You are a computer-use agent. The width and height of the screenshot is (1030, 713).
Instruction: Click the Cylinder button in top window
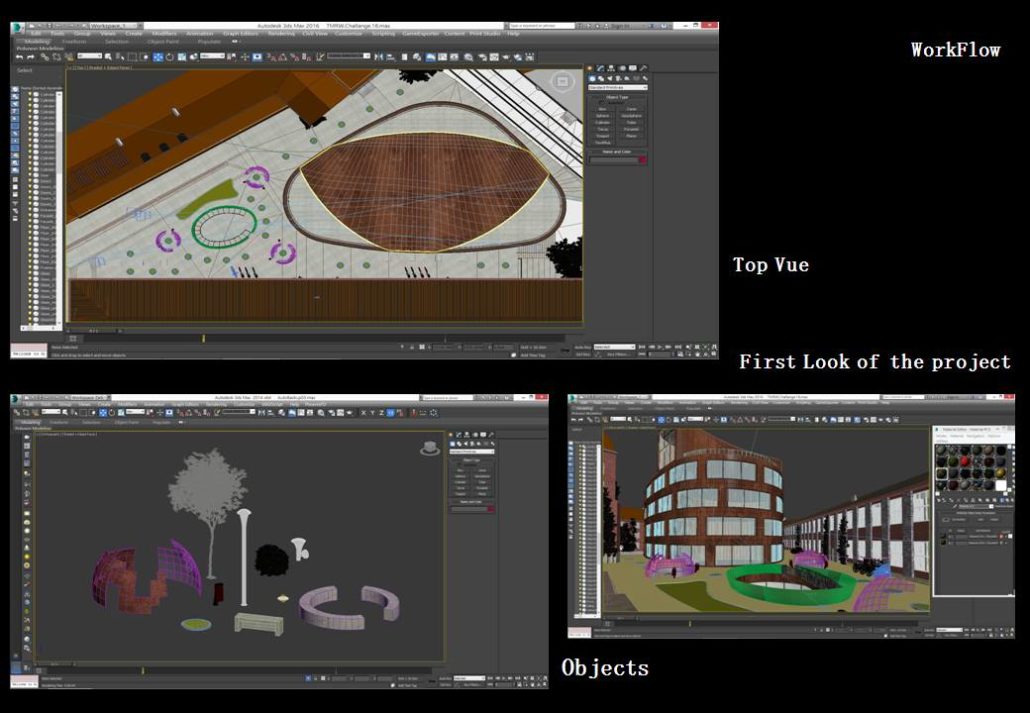pyautogui.click(x=603, y=122)
